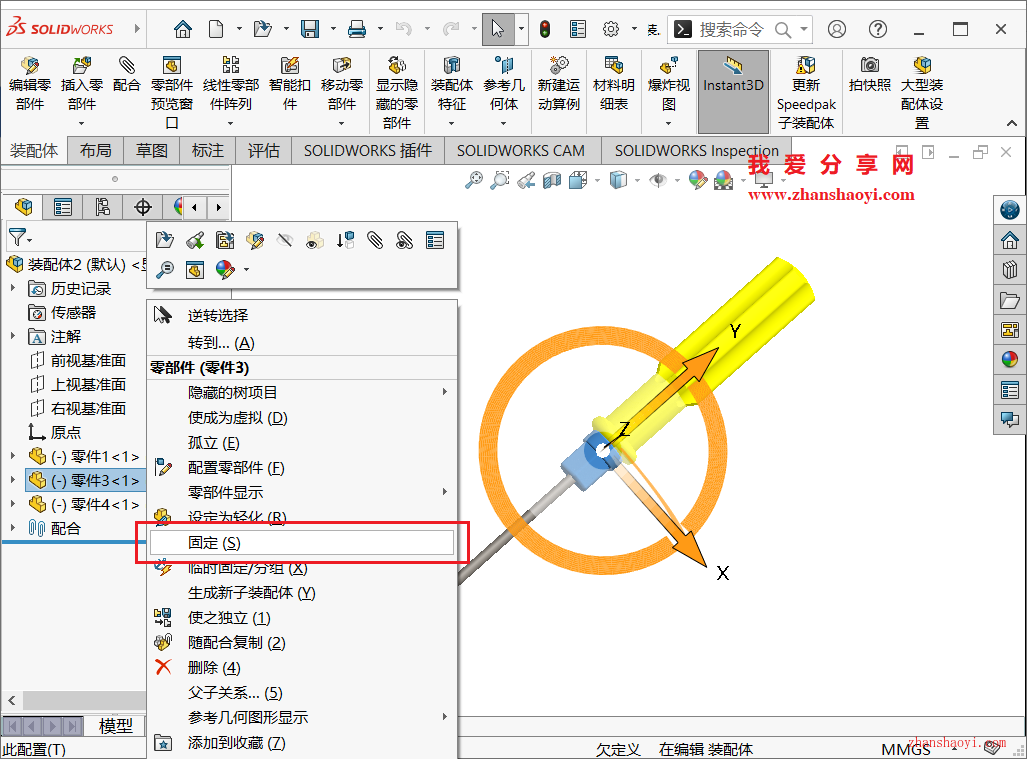Choose 孤立 (E) from the context menu

302,443
